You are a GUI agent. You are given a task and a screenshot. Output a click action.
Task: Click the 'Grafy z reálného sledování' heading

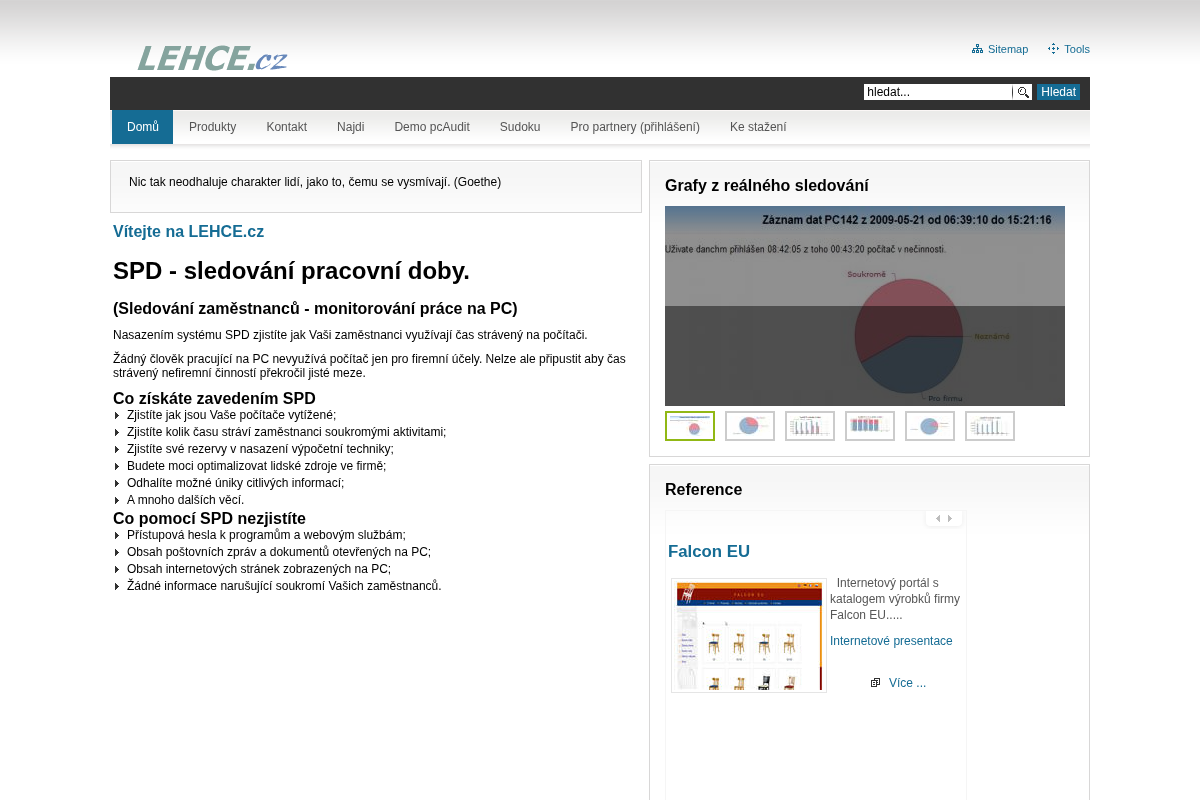[x=767, y=185]
